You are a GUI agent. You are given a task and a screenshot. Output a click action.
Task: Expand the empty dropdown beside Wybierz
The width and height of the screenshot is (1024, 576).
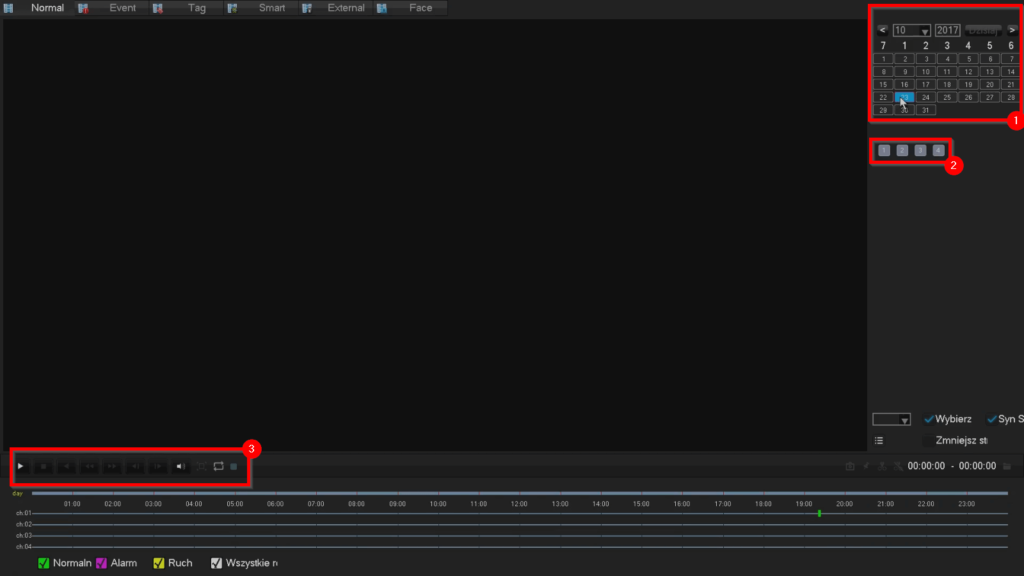(891, 419)
